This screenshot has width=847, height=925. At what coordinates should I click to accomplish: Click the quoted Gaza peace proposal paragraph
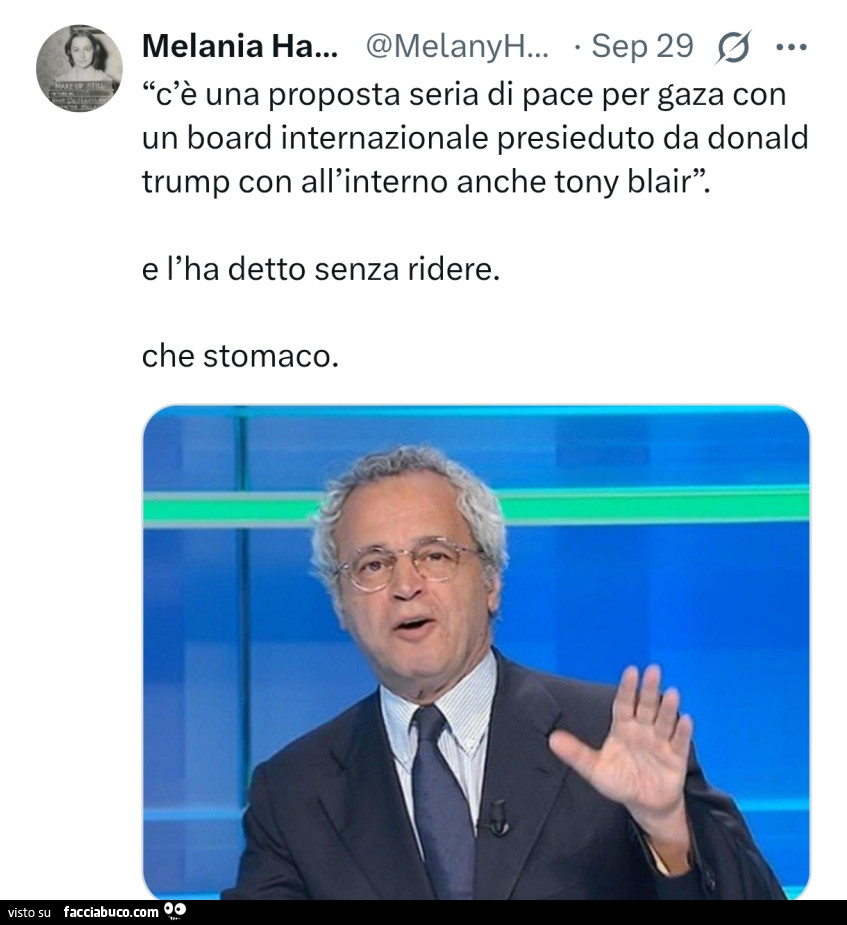pyautogui.click(x=475, y=138)
